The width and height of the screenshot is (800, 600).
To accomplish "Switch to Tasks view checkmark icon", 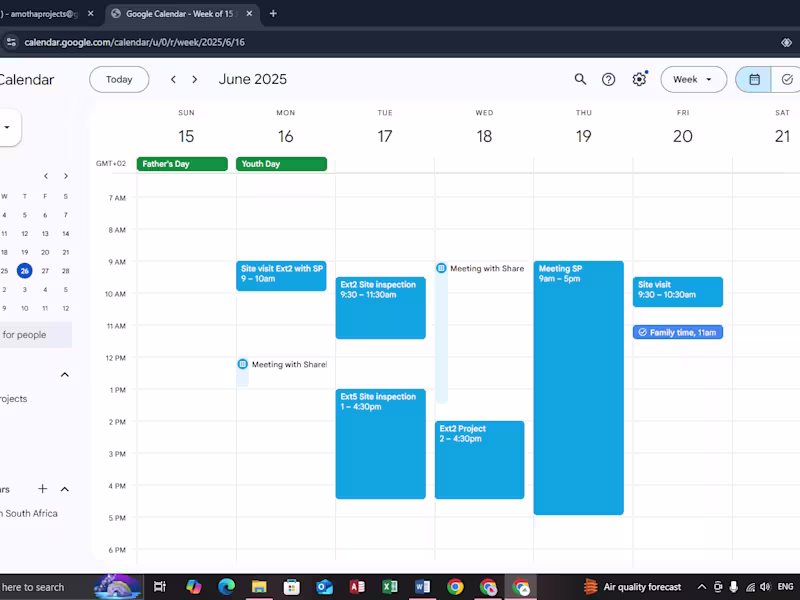I will click(x=786, y=79).
